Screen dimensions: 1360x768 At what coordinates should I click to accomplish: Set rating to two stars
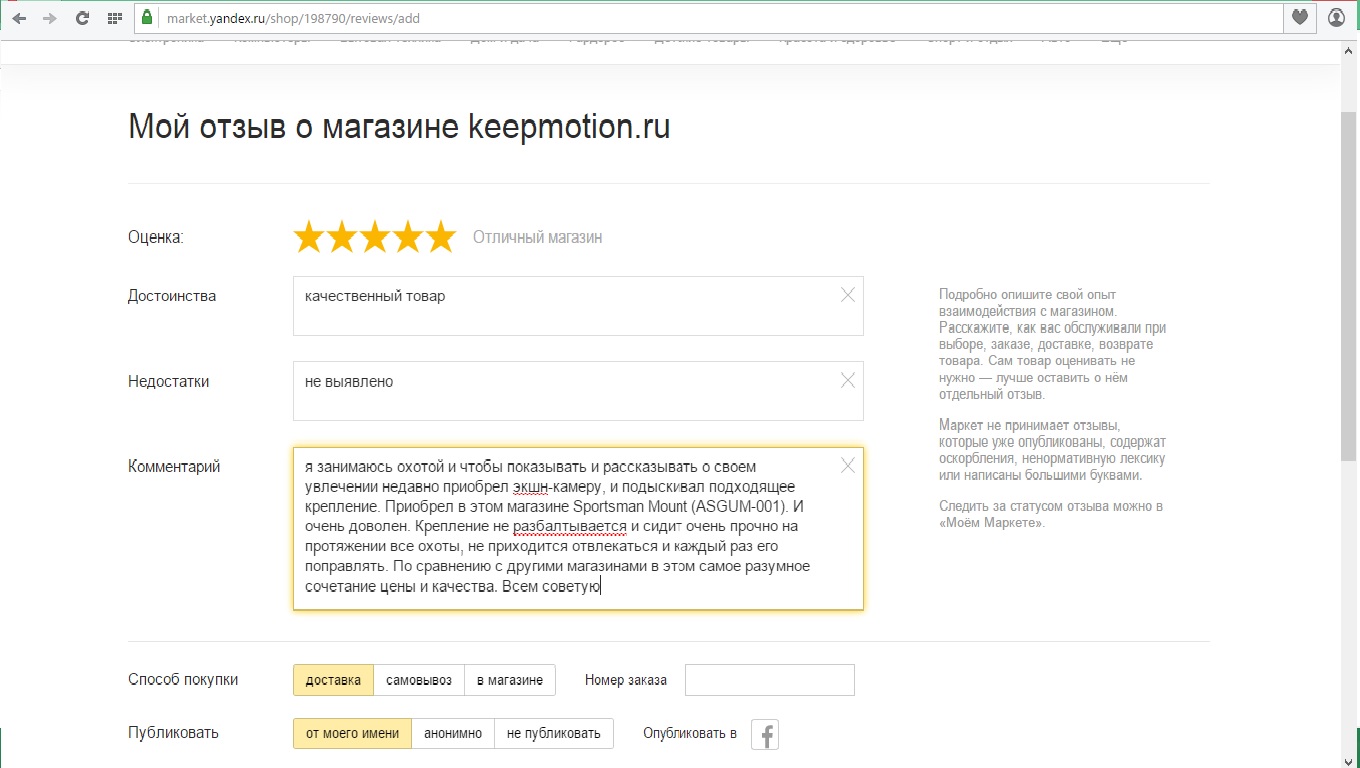click(342, 237)
